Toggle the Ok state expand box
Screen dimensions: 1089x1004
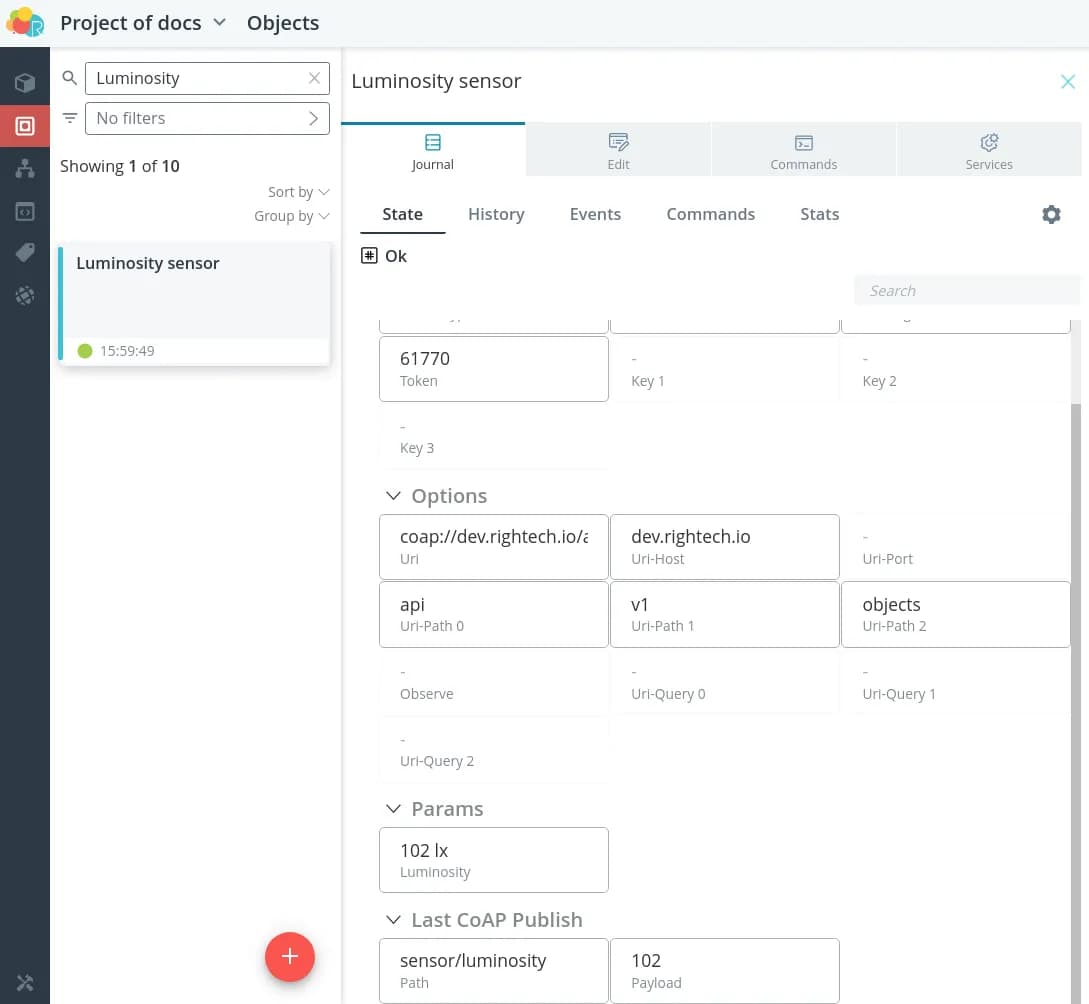pyautogui.click(x=369, y=256)
